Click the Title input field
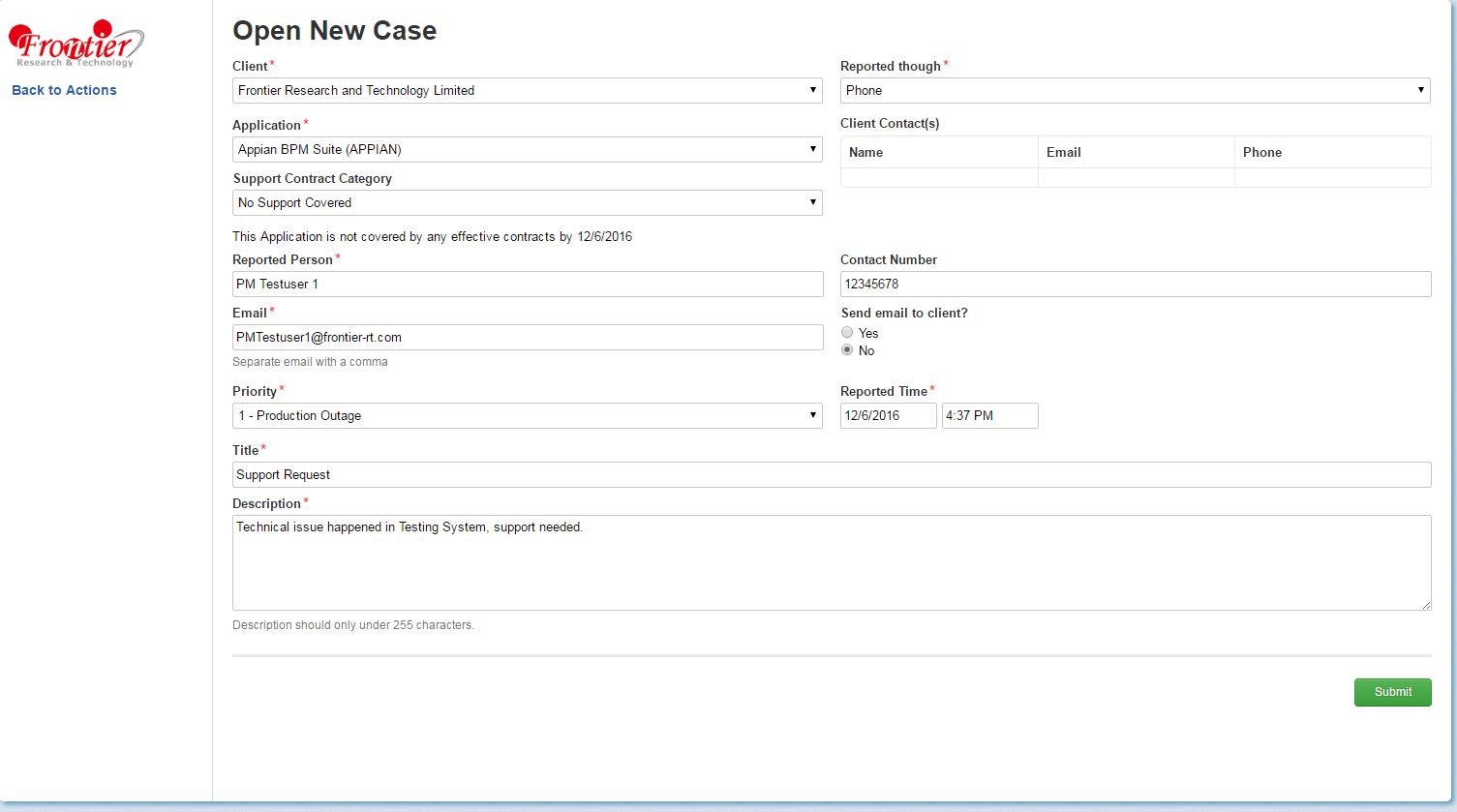The width and height of the screenshot is (1457, 812). click(831, 475)
